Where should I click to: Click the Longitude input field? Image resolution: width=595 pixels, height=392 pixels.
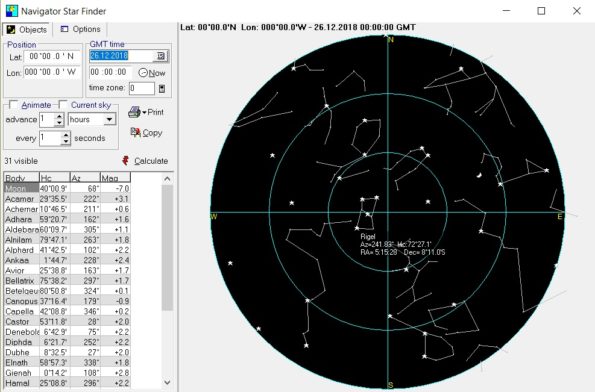click(x=52, y=72)
